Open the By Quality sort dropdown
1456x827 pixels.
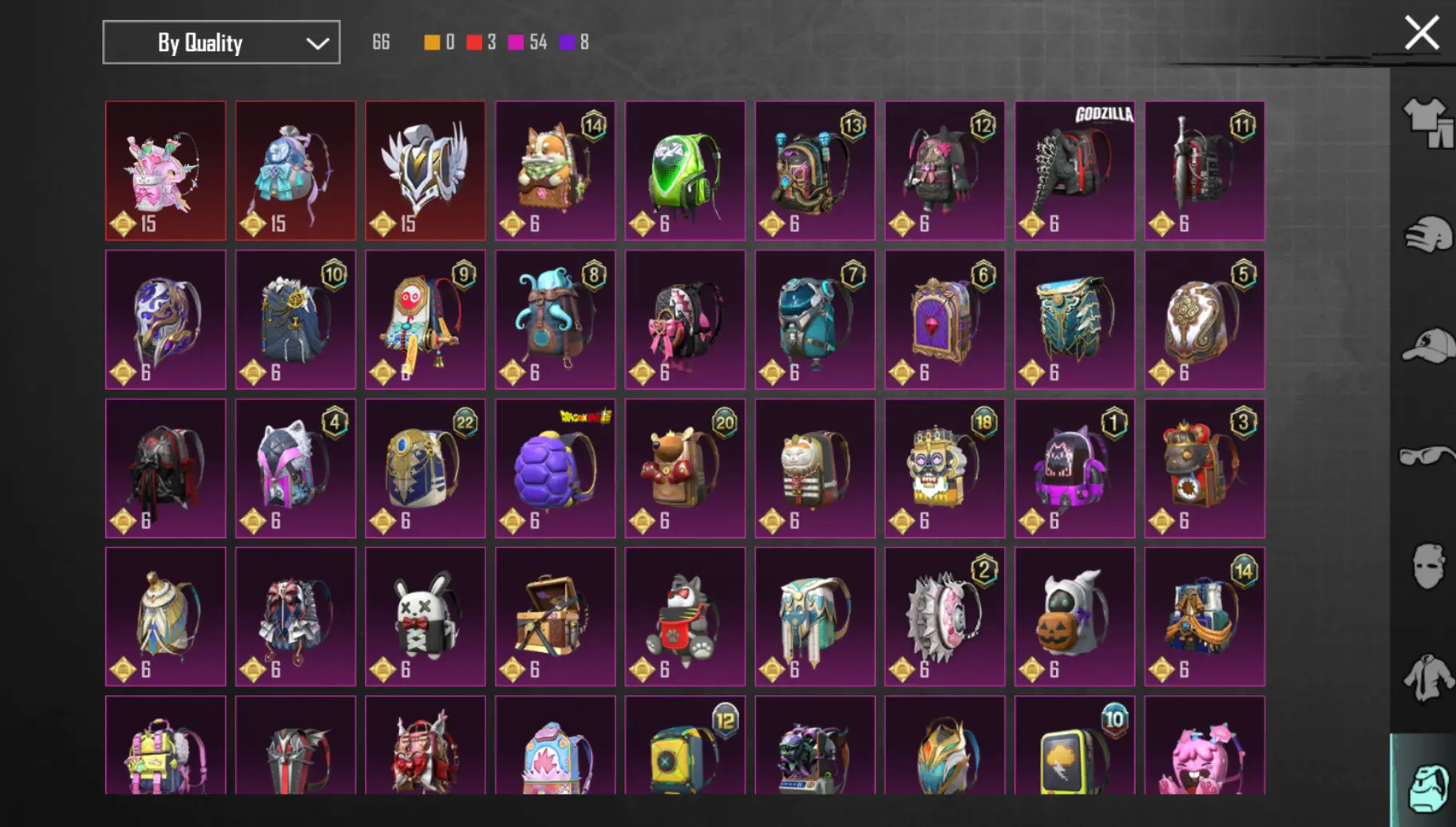pos(221,42)
